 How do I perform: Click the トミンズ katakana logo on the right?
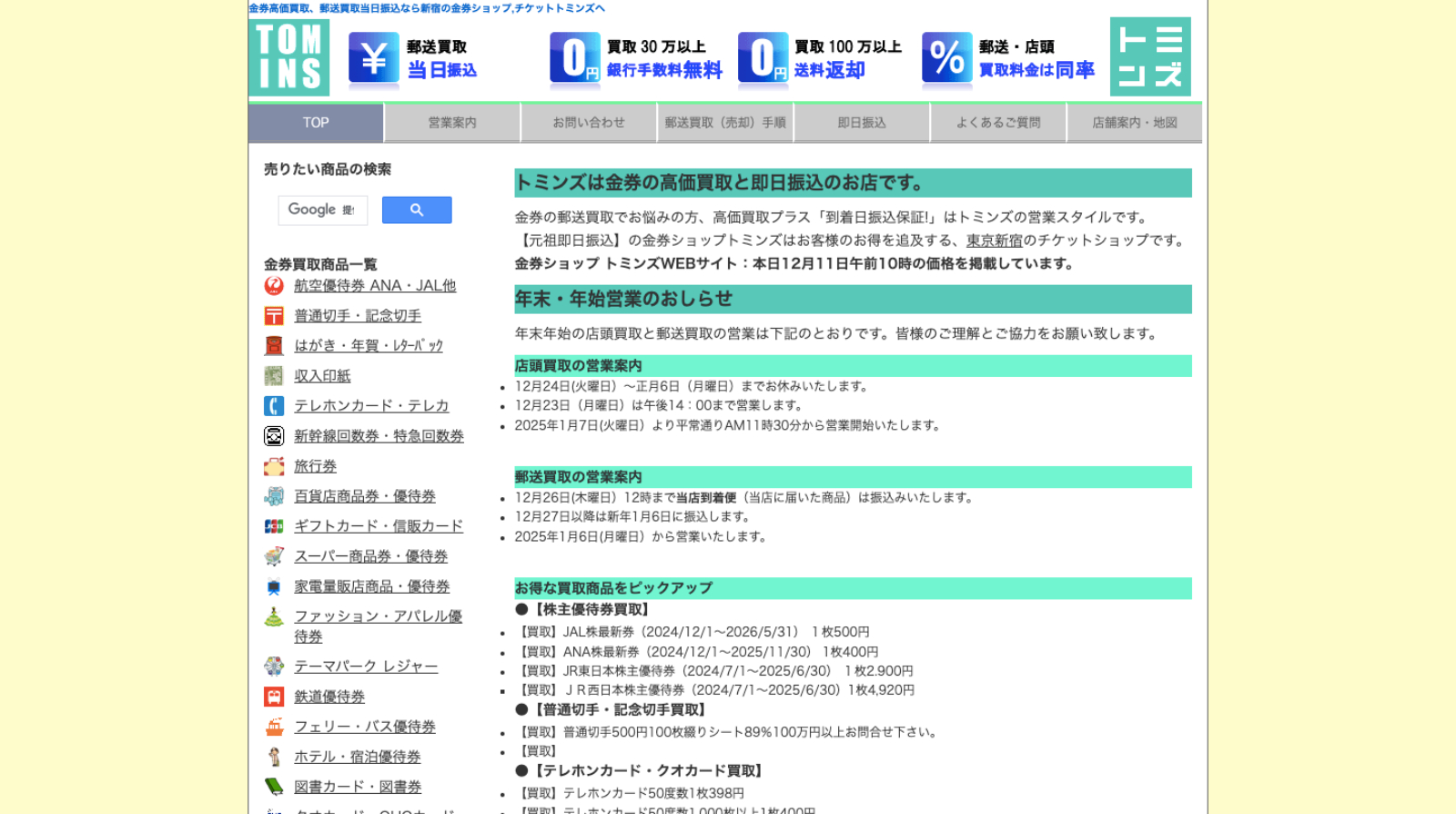(1150, 57)
